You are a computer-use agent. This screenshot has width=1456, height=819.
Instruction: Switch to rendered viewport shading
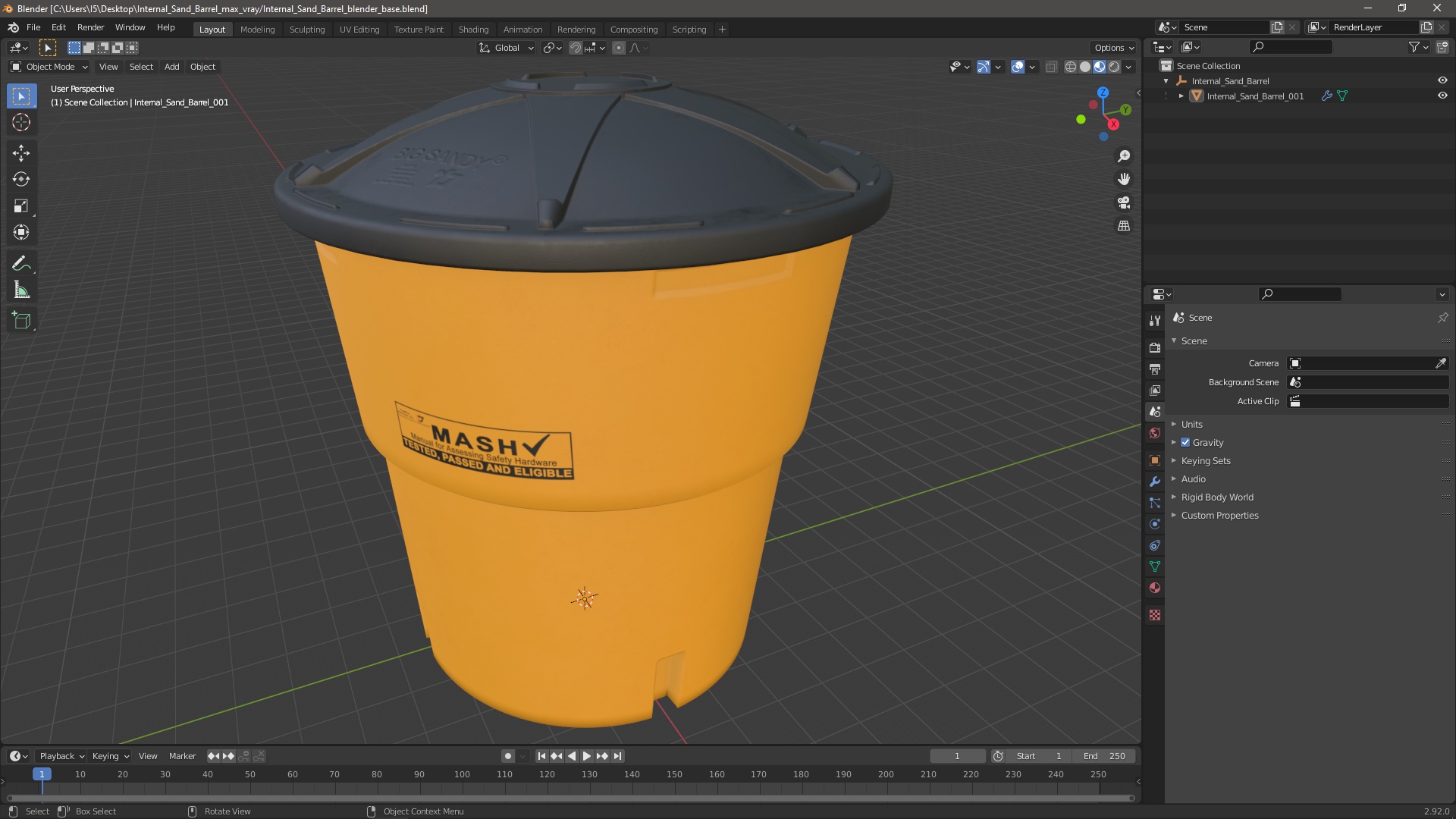tap(1114, 67)
